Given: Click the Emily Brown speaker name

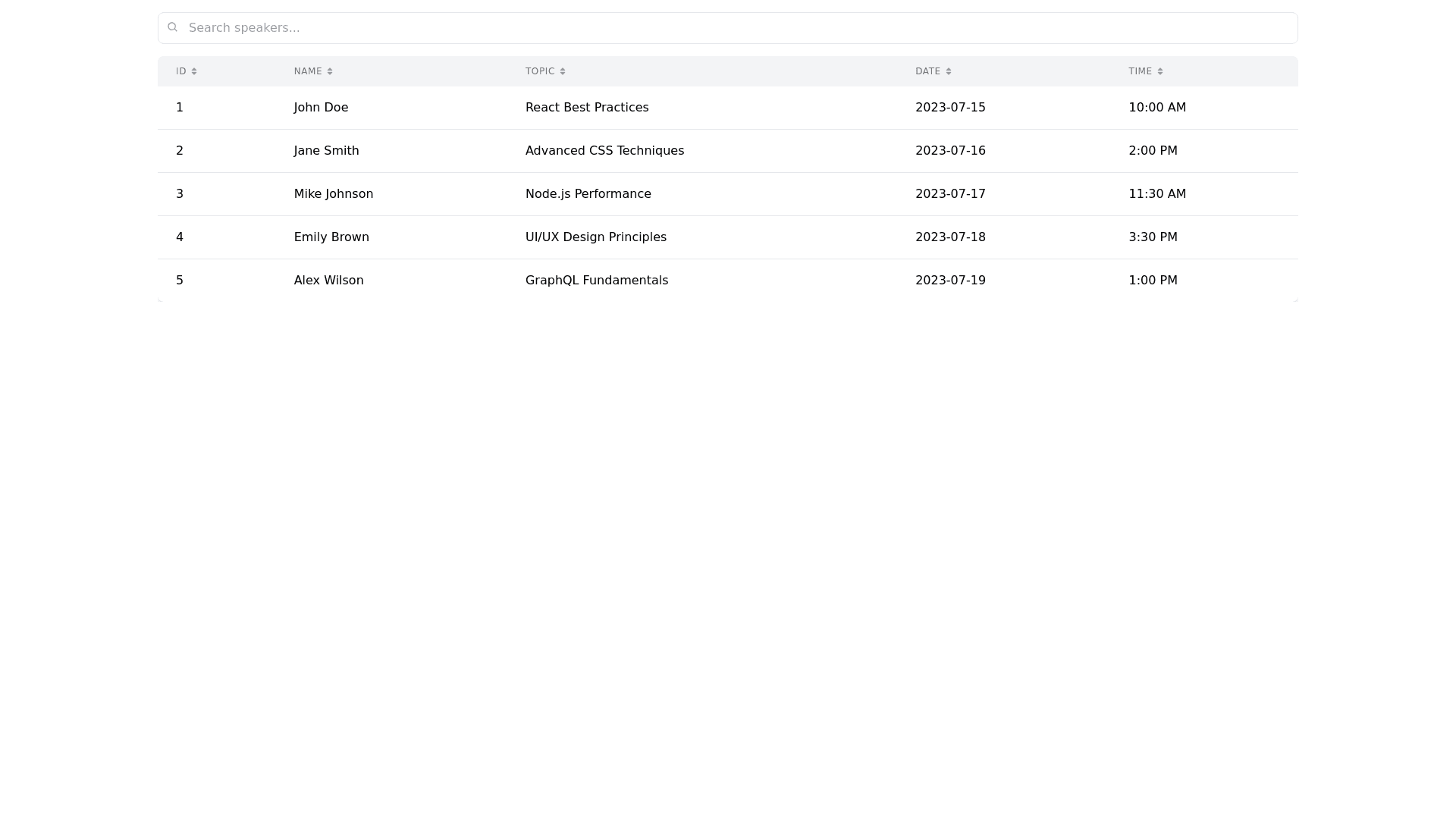Looking at the screenshot, I should pyautogui.click(x=331, y=237).
